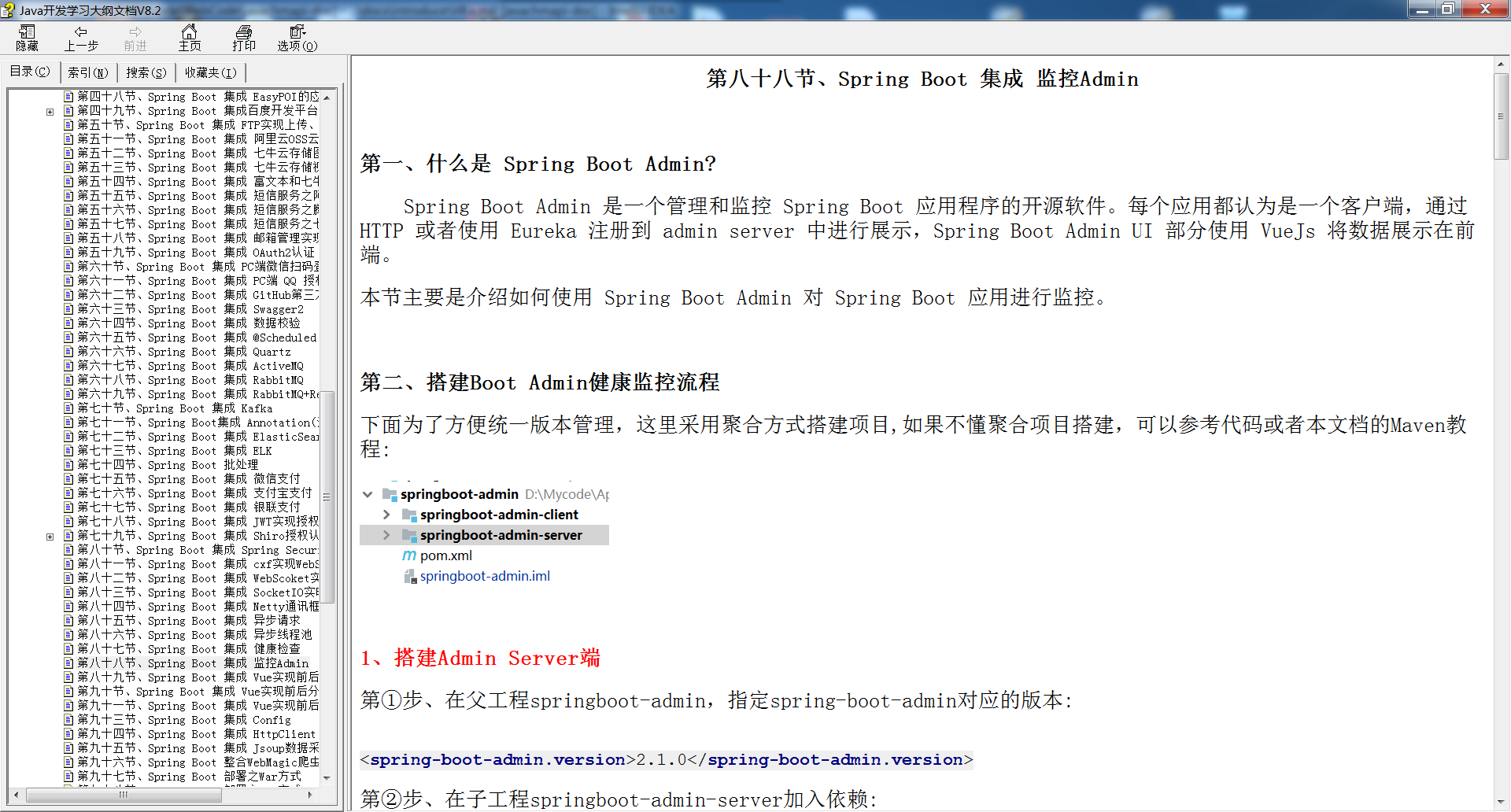Click page icon of 第八十三节 SocketIO
Viewport: 1511px width, 812px height.
click(x=68, y=592)
